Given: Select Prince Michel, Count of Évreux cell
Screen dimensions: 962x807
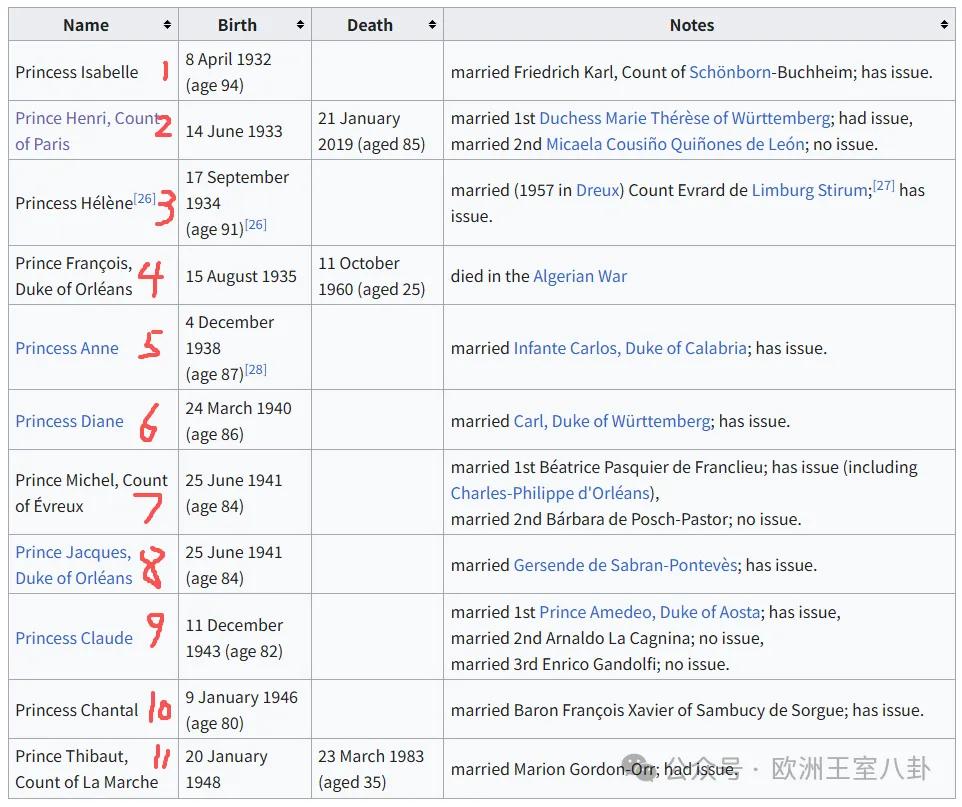Looking at the screenshot, I should pos(93,492).
